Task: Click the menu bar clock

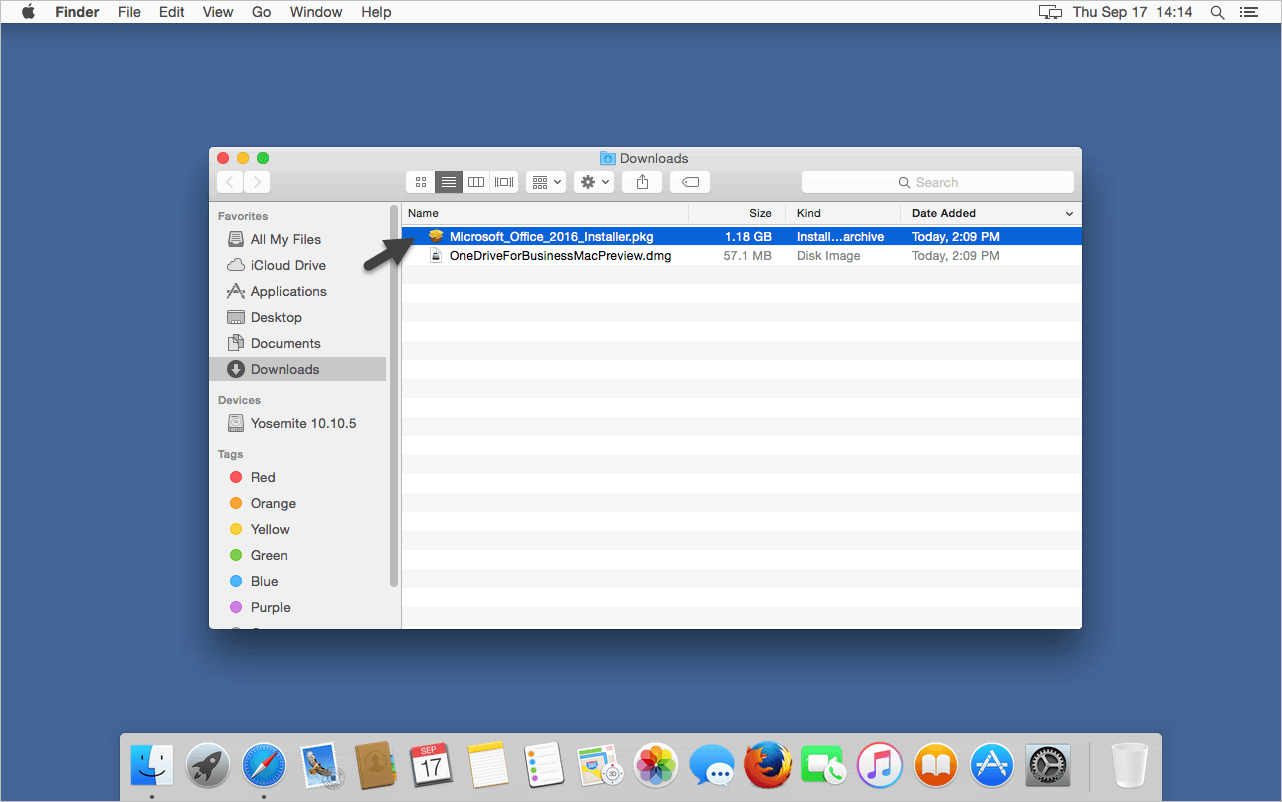Action: click(1133, 12)
